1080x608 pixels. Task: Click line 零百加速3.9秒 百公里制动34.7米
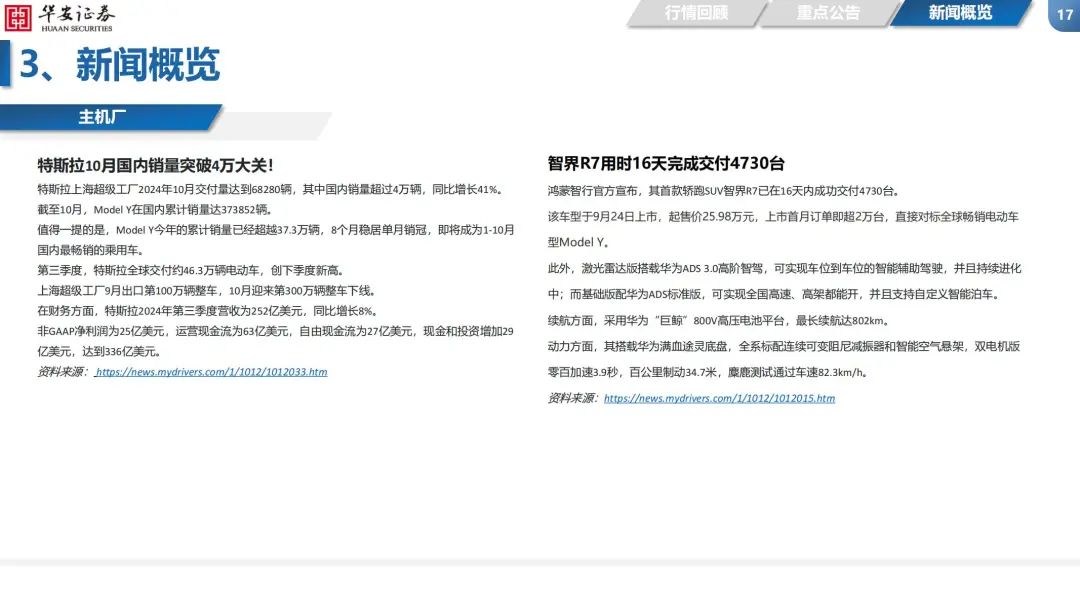point(708,373)
